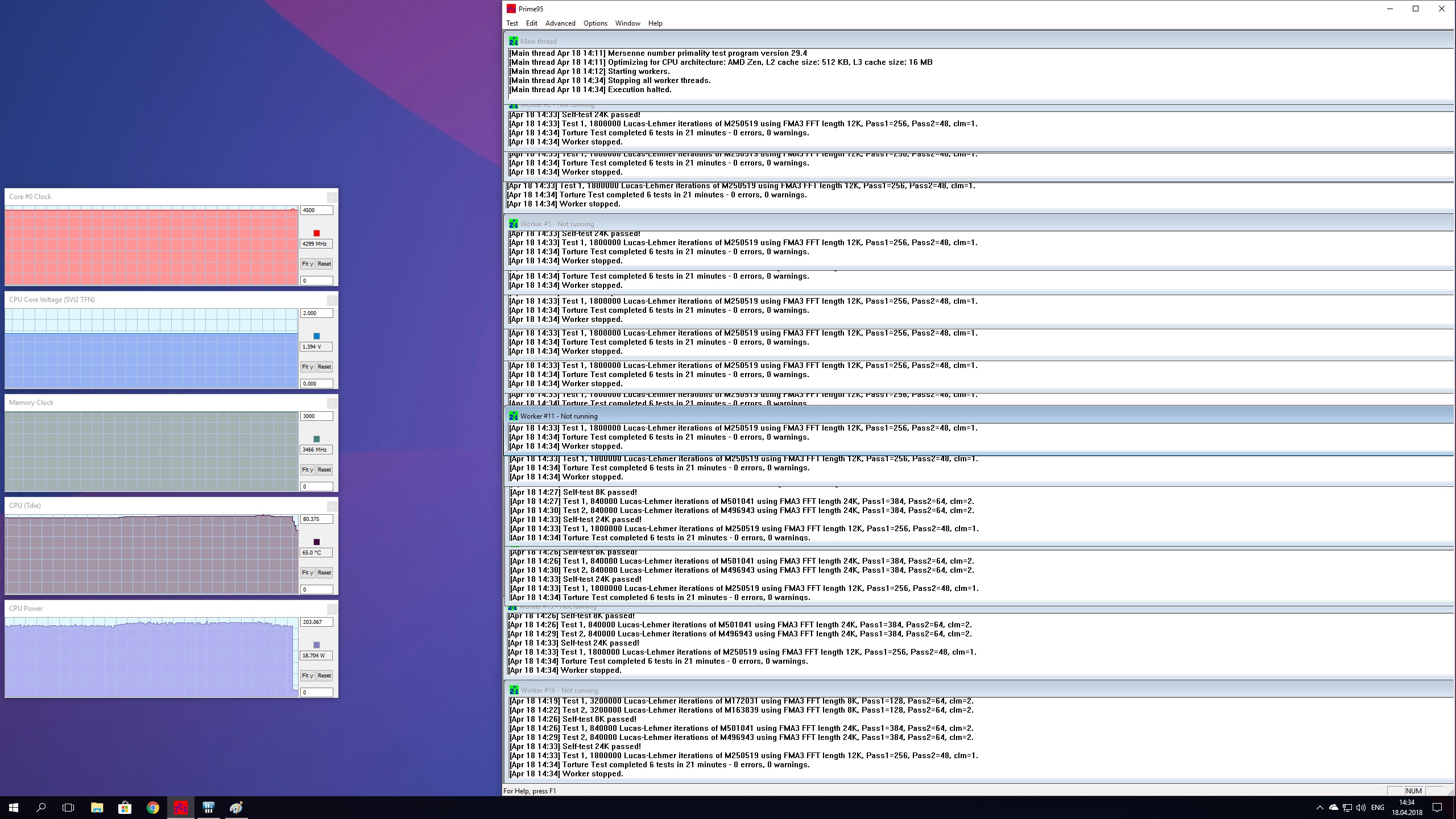Open the Options menu
Image resolution: width=1456 pixels, height=819 pixels.
(x=595, y=23)
